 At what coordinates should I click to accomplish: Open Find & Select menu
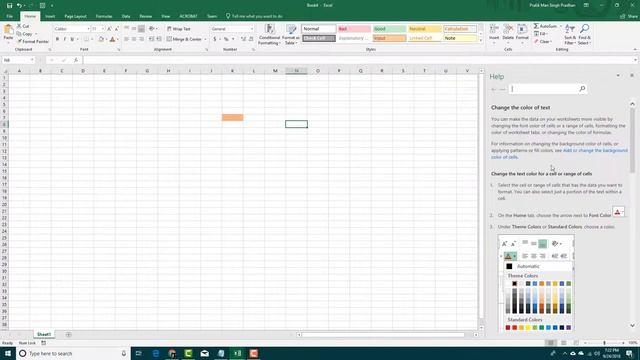[x=584, y=35]
